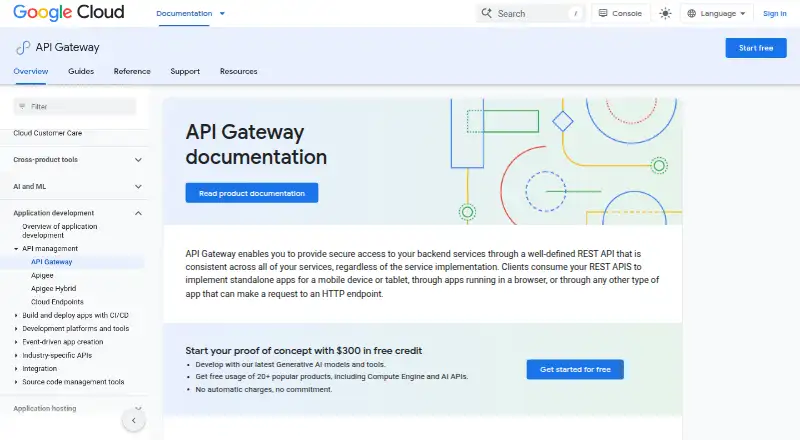Screen dimensions: 800x440
Task: Expand Industry-specific APIs
Action: pos(16,355)
